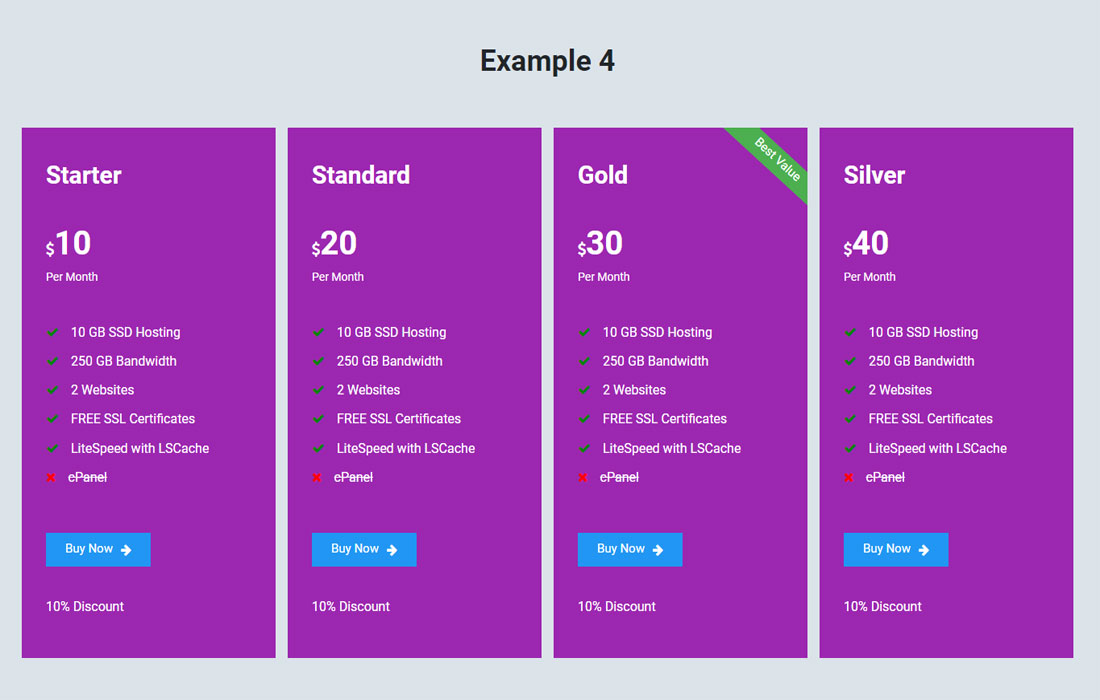
Task: Choose Buy Now under the Gold plan
Action: tap(630, 549)
